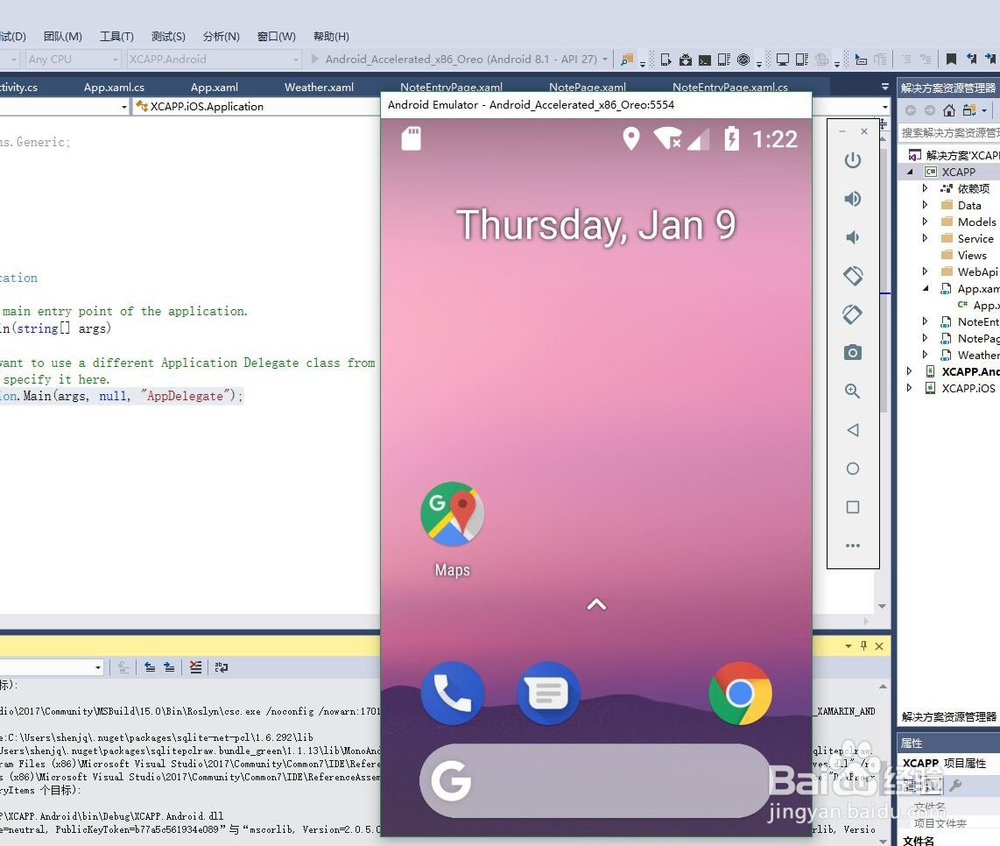
Task: Open the debug target device dropdown arrow
Action: point(605,59)
